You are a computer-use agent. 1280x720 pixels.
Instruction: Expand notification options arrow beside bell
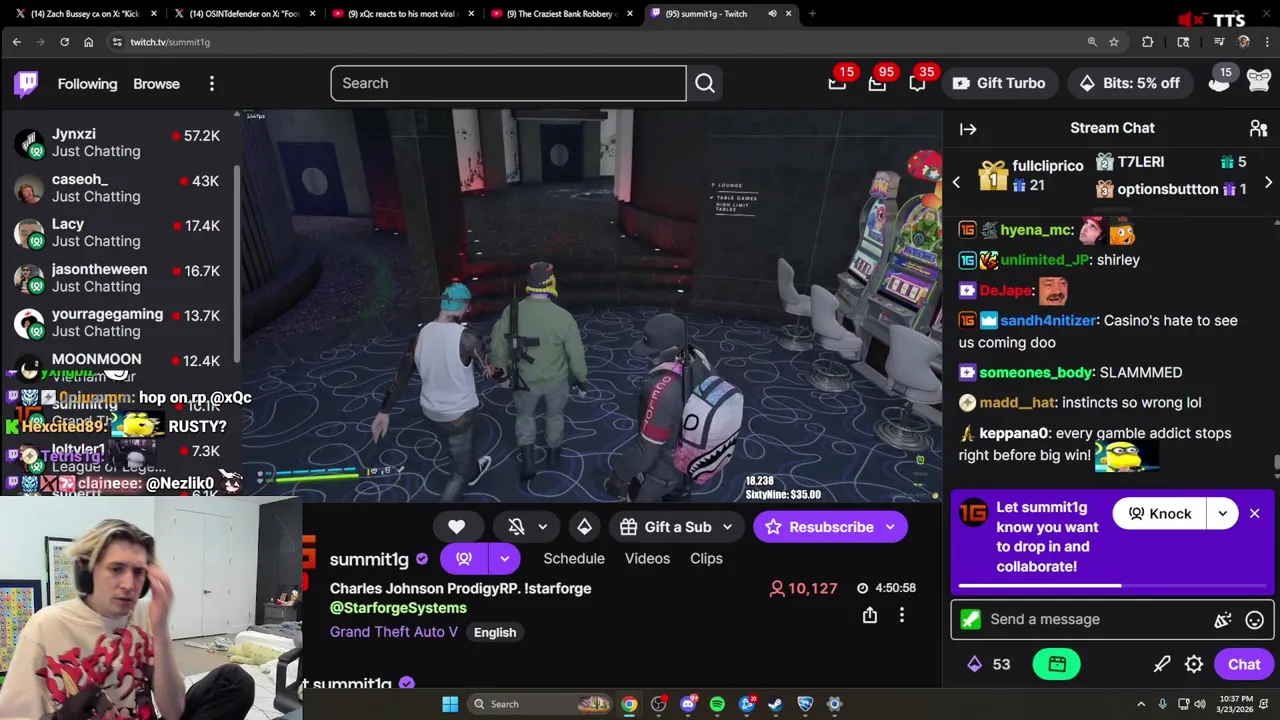(x=543, y=527)
